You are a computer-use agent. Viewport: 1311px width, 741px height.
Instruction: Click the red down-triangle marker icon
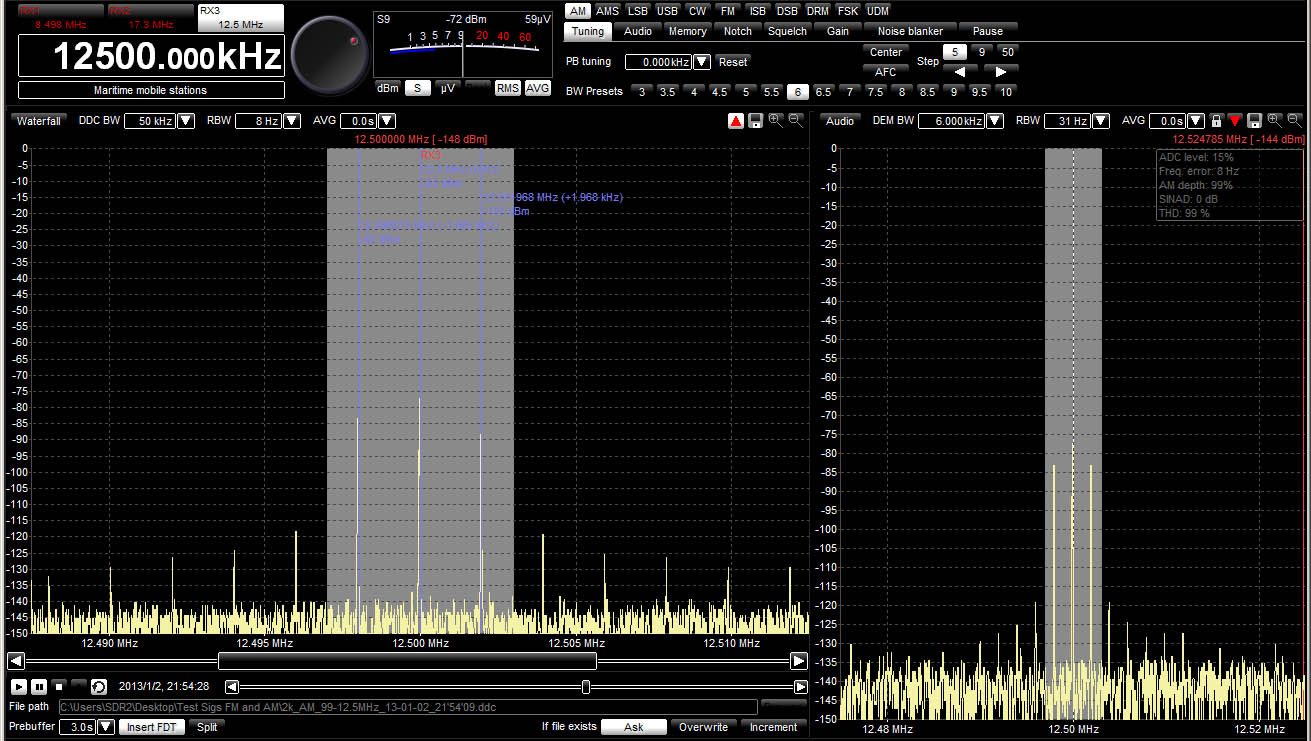1235,121
